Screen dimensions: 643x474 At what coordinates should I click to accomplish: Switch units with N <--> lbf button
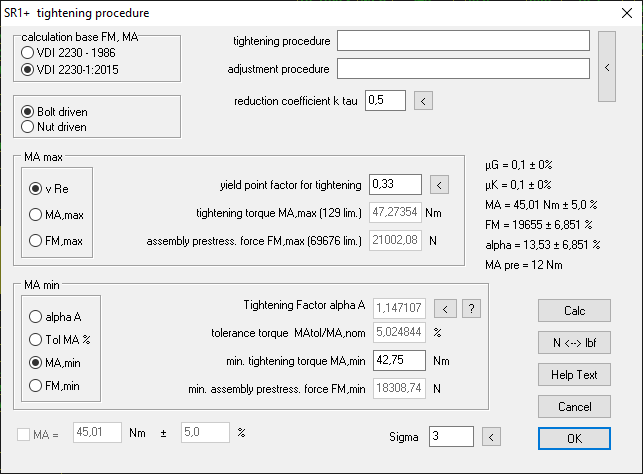point(574,342)
